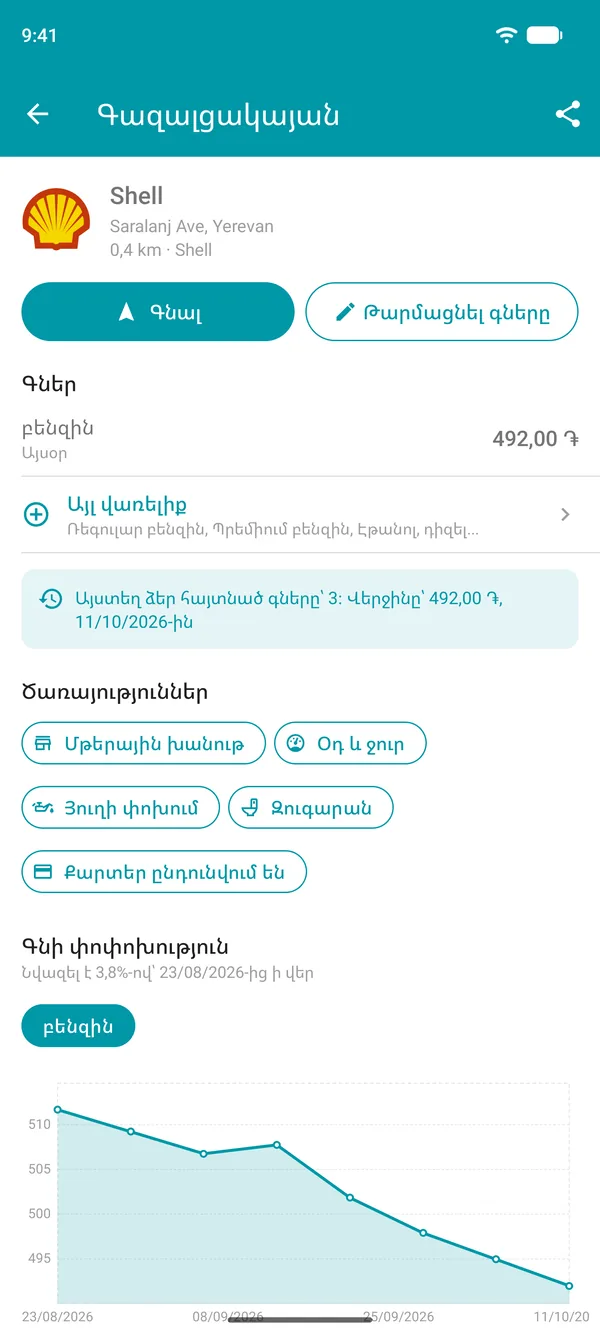Select the Մթերային խանութ service chip
Screen dimensions: 600x1336
pyautogui.click(x=144, y=743)
